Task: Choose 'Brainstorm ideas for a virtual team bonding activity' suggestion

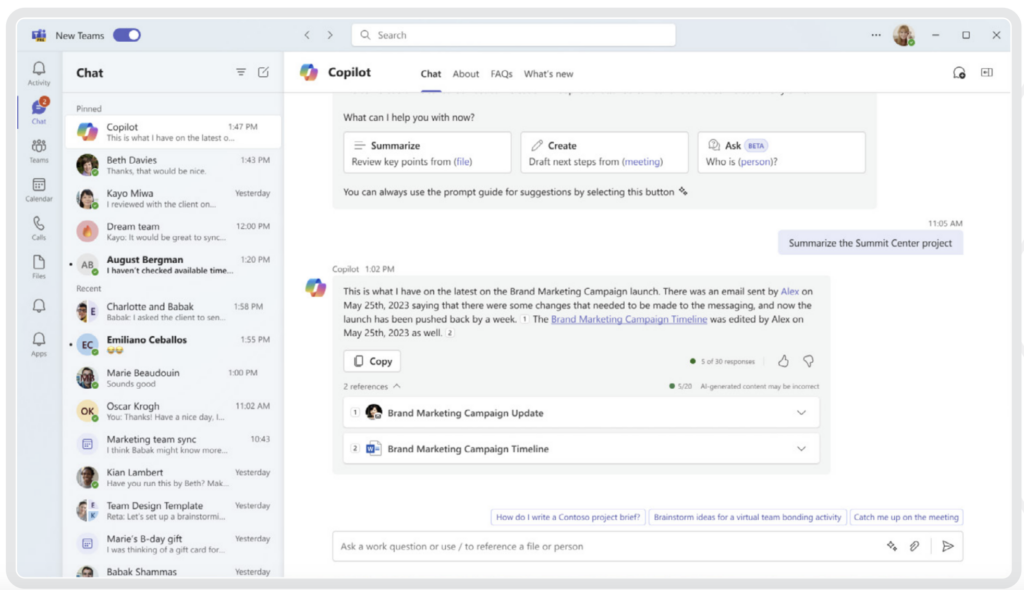Action: (747, 517)
